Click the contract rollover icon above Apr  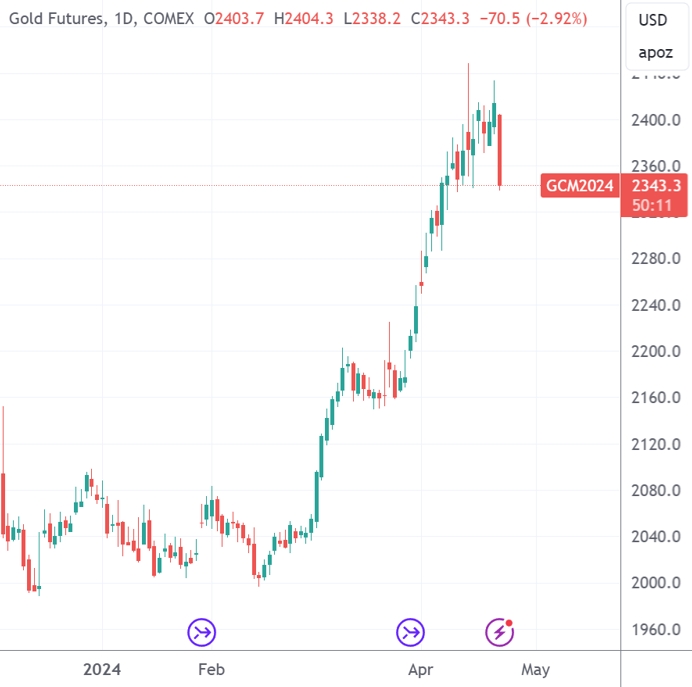pyautogui.click(x=410, y=632)
